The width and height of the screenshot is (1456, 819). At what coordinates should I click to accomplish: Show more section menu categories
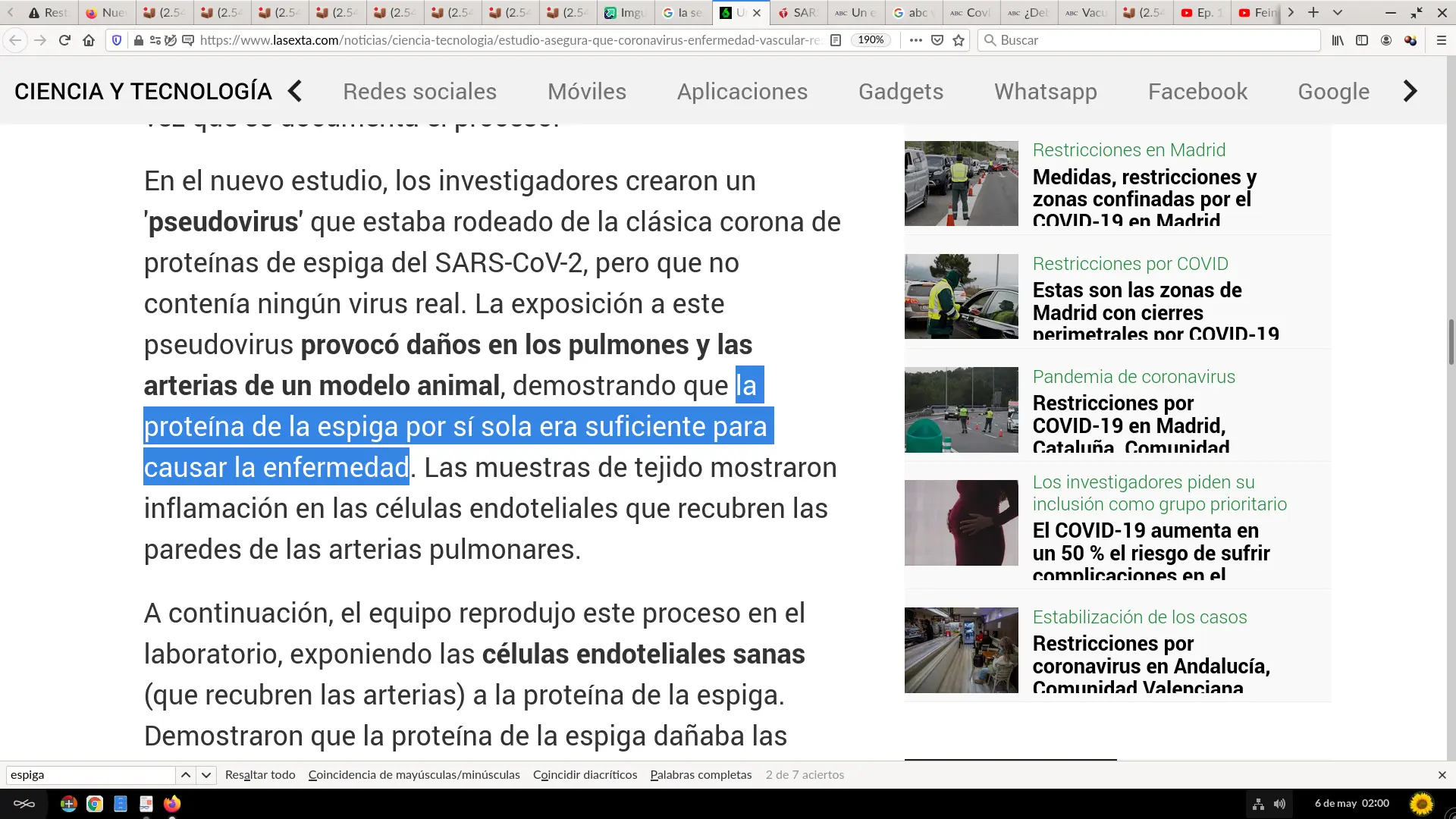1410,91
